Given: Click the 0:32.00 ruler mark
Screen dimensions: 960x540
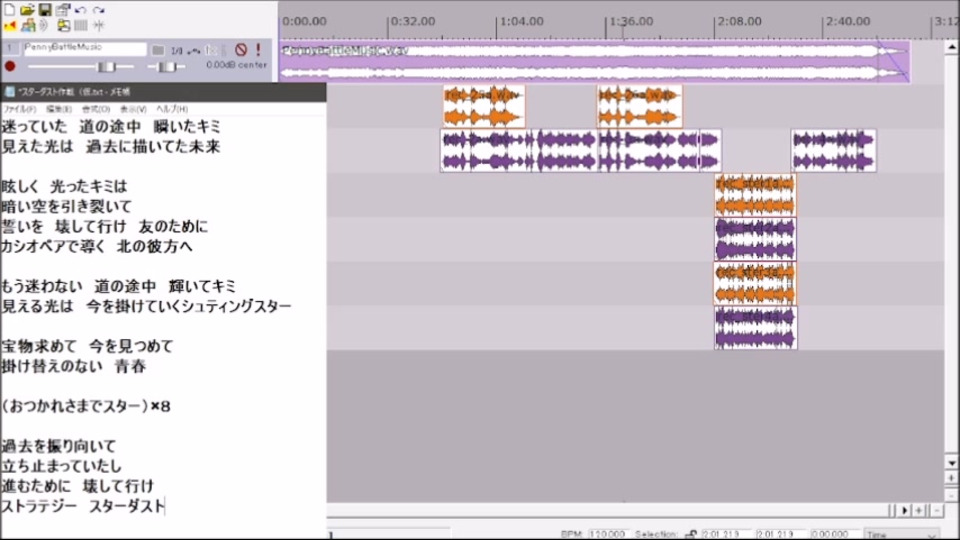Looking at the screenshot, I should click(413, 21).
